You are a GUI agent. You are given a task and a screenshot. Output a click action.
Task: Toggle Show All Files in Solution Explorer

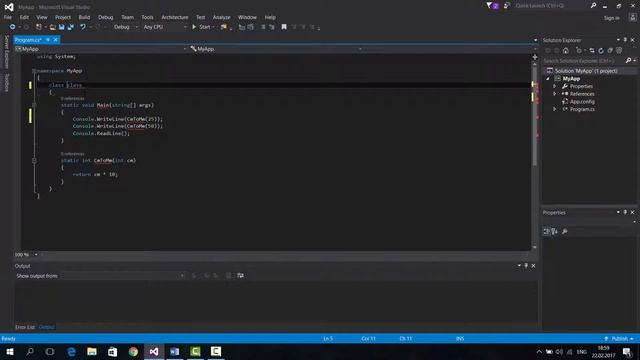coord(619,51)
